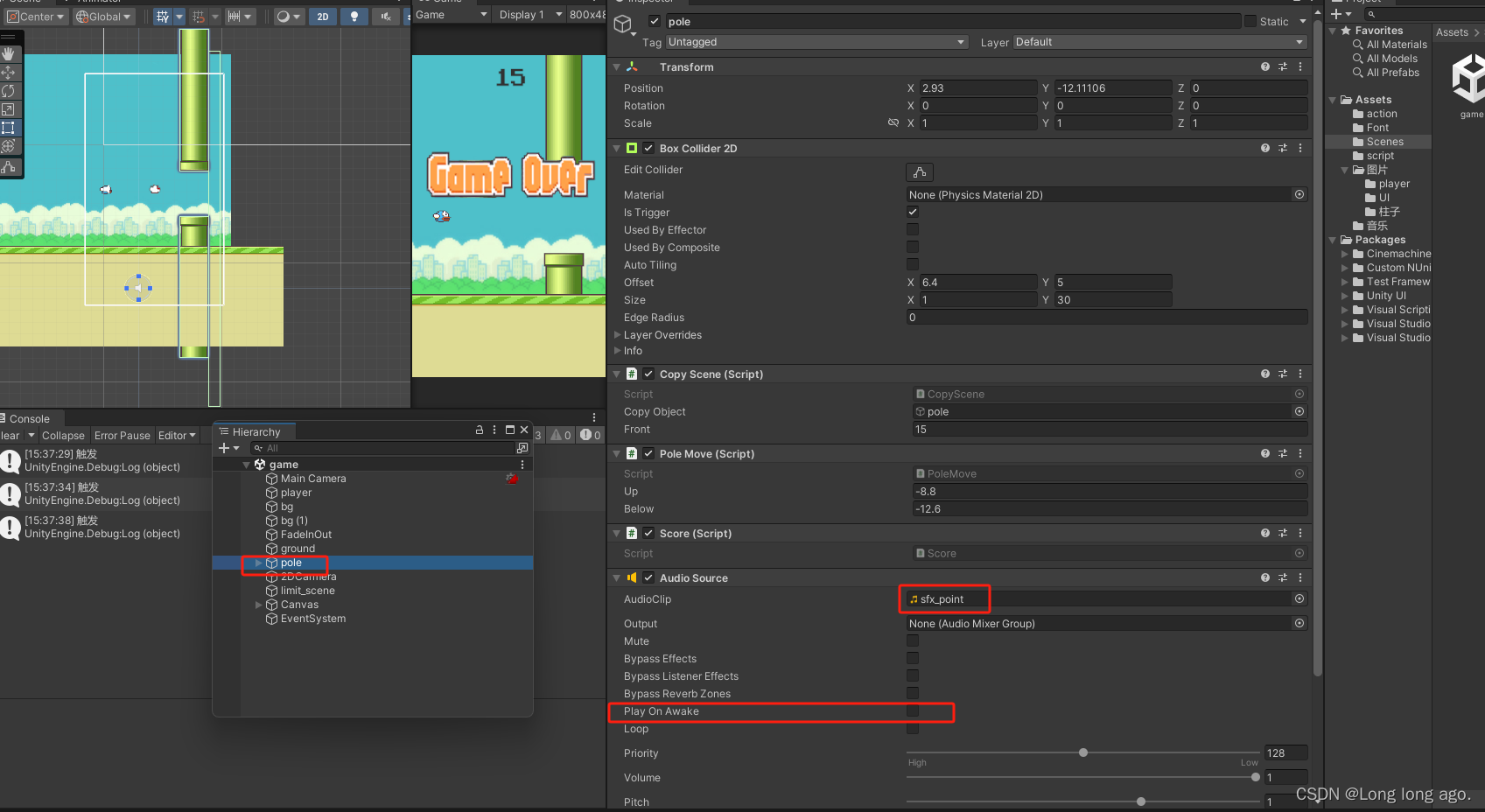1485x812 pixels.
Task: Expand Cinemachine package folder
Action: 1345,254
